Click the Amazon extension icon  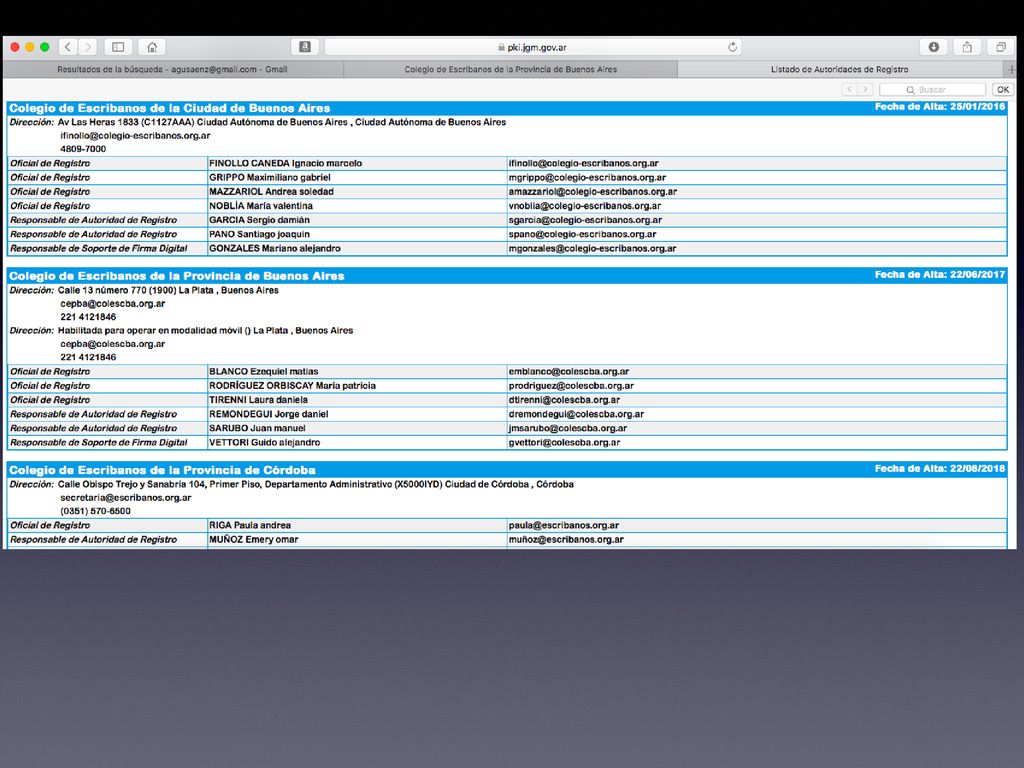tap(305, 47)
